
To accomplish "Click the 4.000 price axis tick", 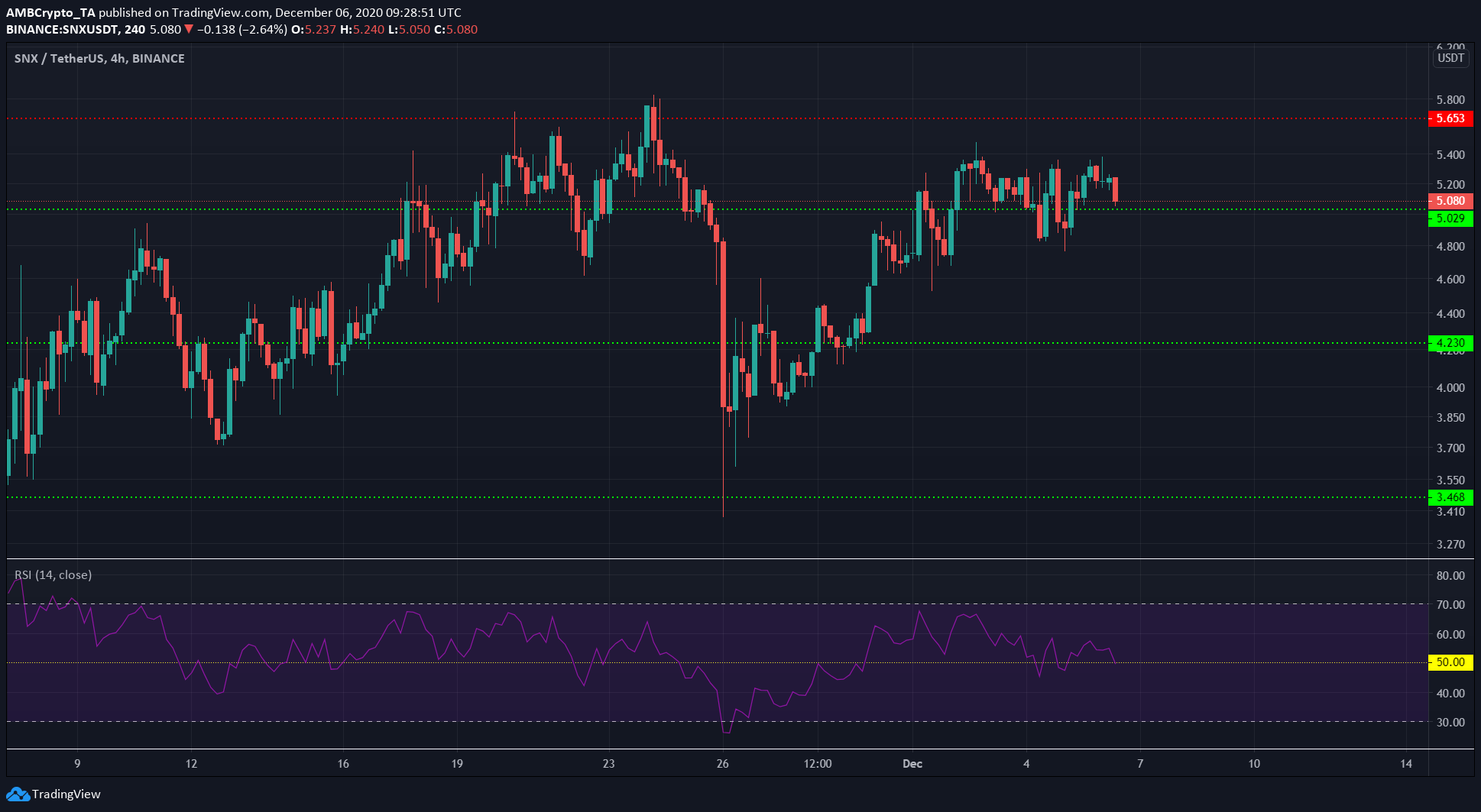I will point(1450,388).
